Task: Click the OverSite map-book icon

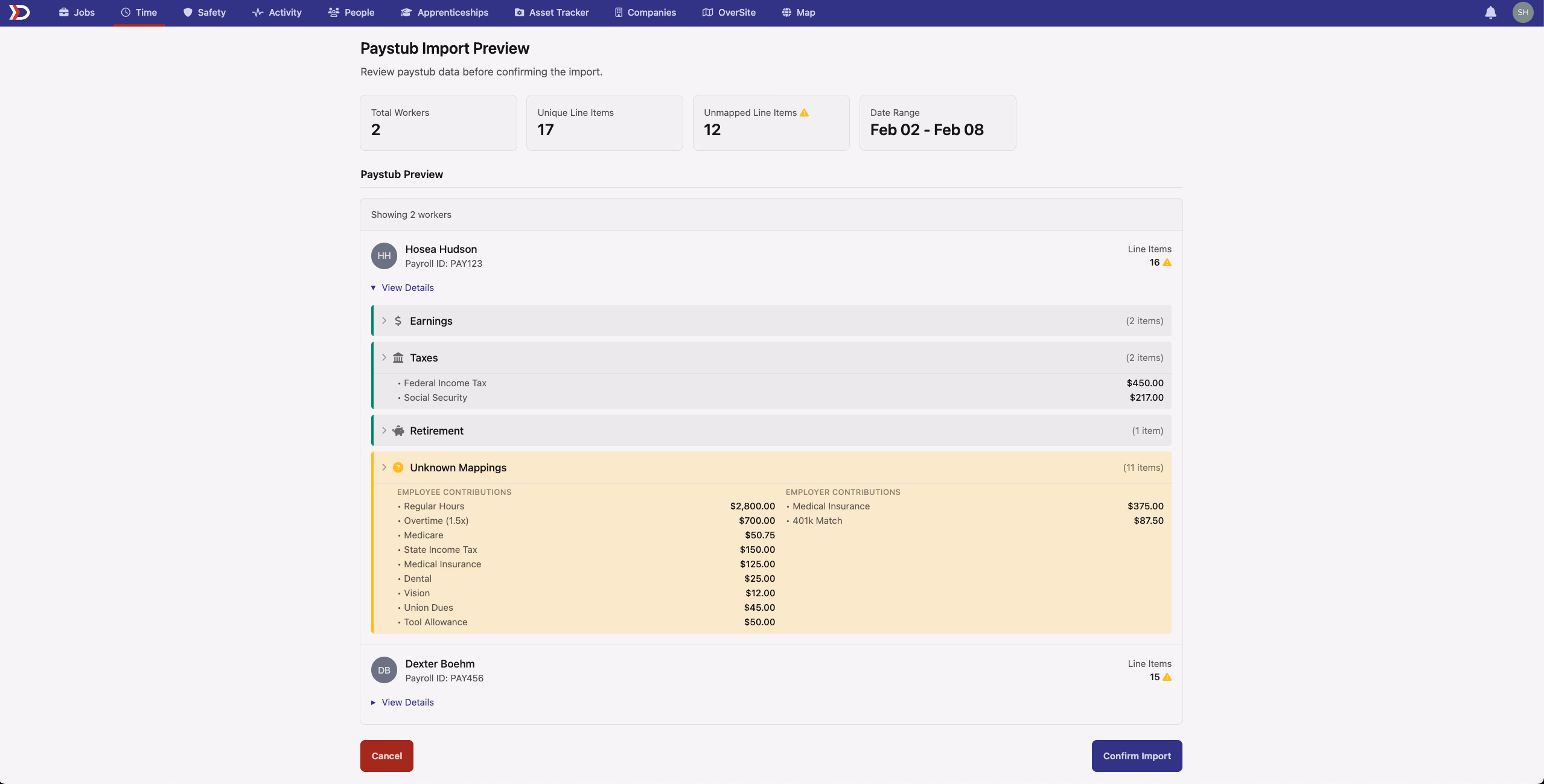Action: tap(707, 12)
